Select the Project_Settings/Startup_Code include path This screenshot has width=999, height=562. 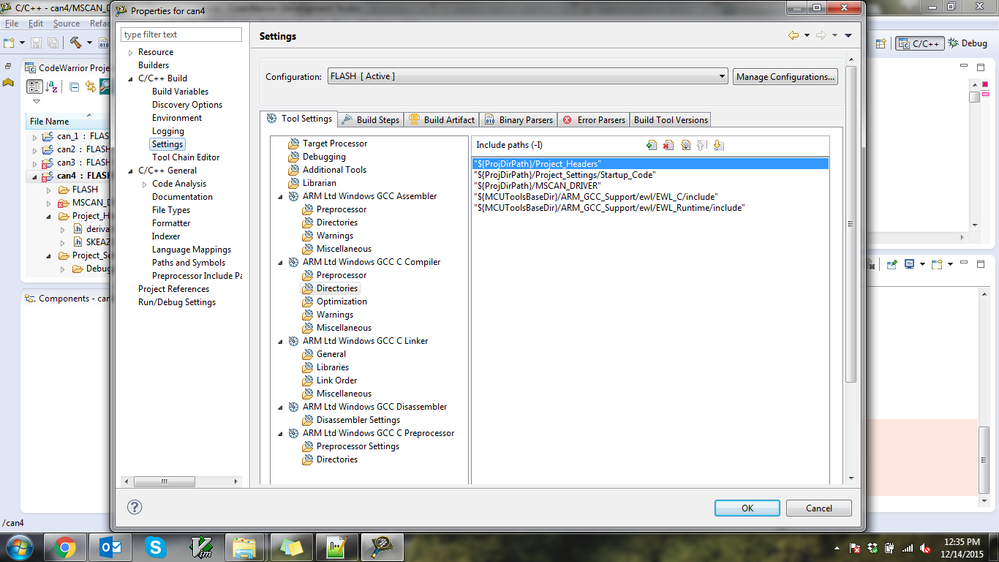coord(650,175)
